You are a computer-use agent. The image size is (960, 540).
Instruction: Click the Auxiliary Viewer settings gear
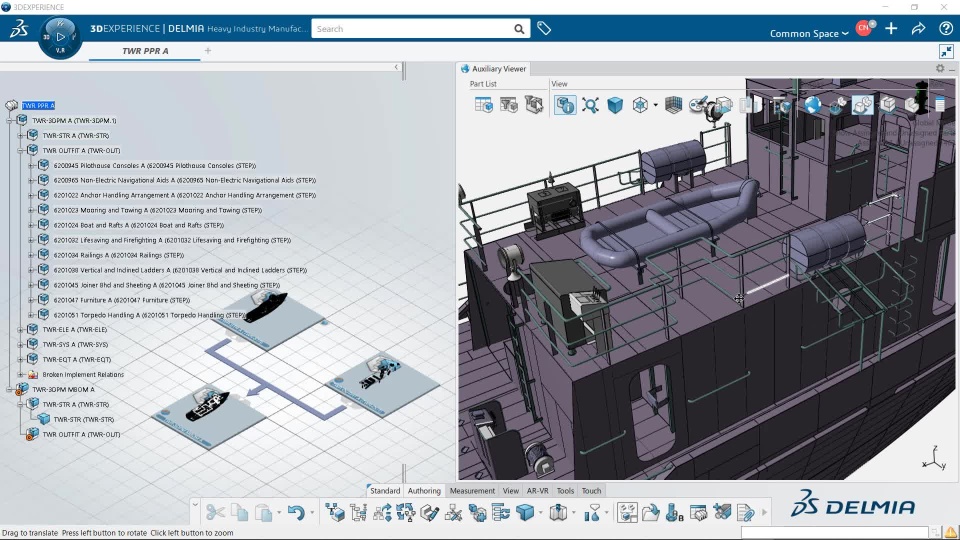point(940,69)
